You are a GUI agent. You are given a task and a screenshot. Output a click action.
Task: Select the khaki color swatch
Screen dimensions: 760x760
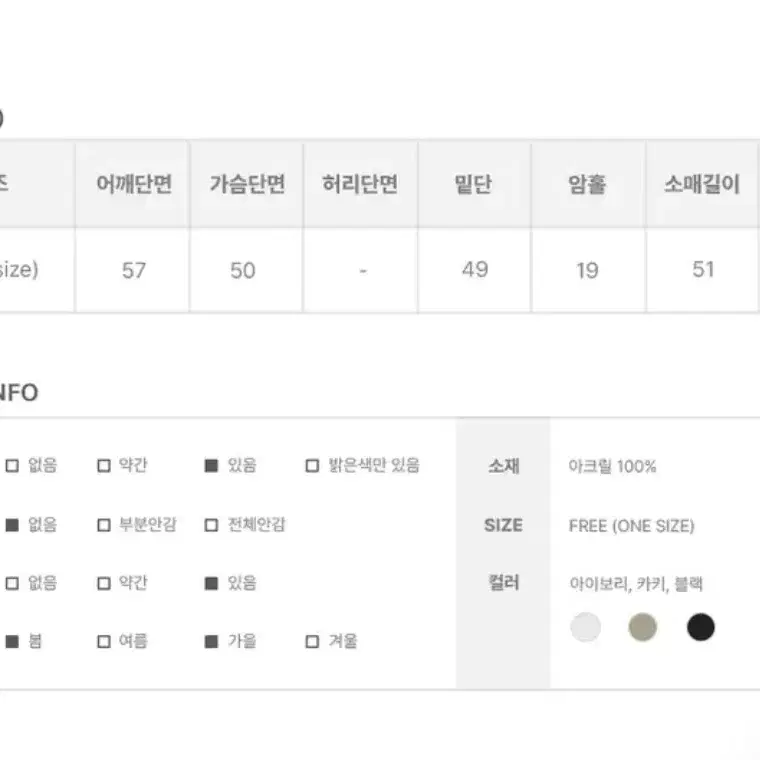(x=643, y=627)
